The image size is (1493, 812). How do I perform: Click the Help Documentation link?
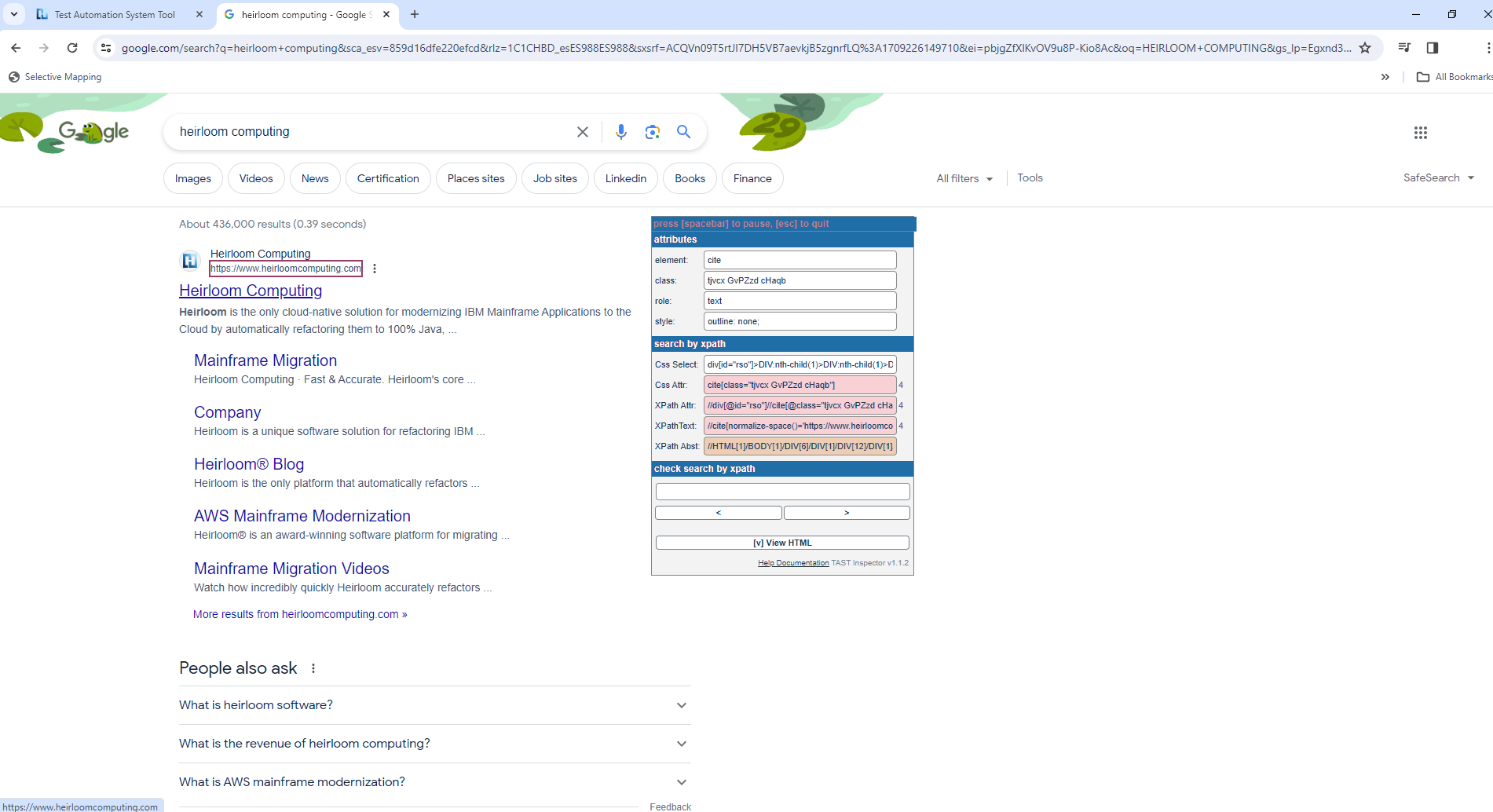[792, 563]
